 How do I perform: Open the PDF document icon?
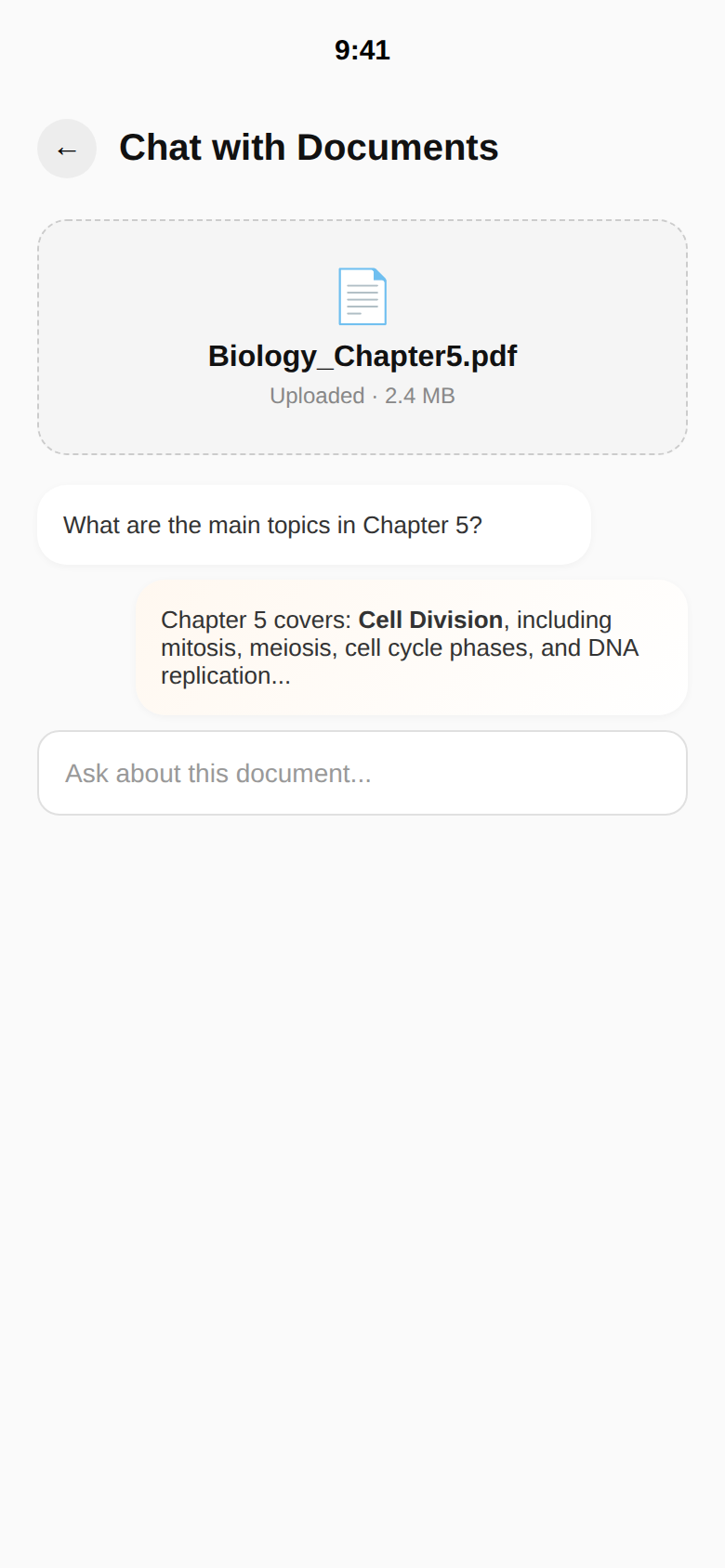(x=362, y=296)
